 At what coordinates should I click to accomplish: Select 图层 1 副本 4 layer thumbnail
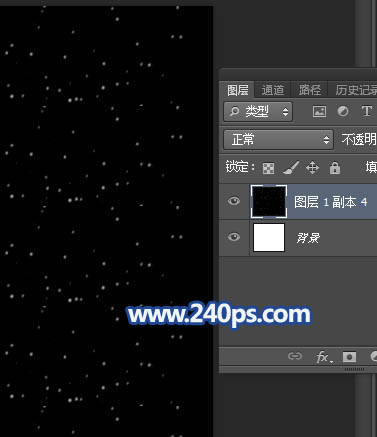(269, 202)
